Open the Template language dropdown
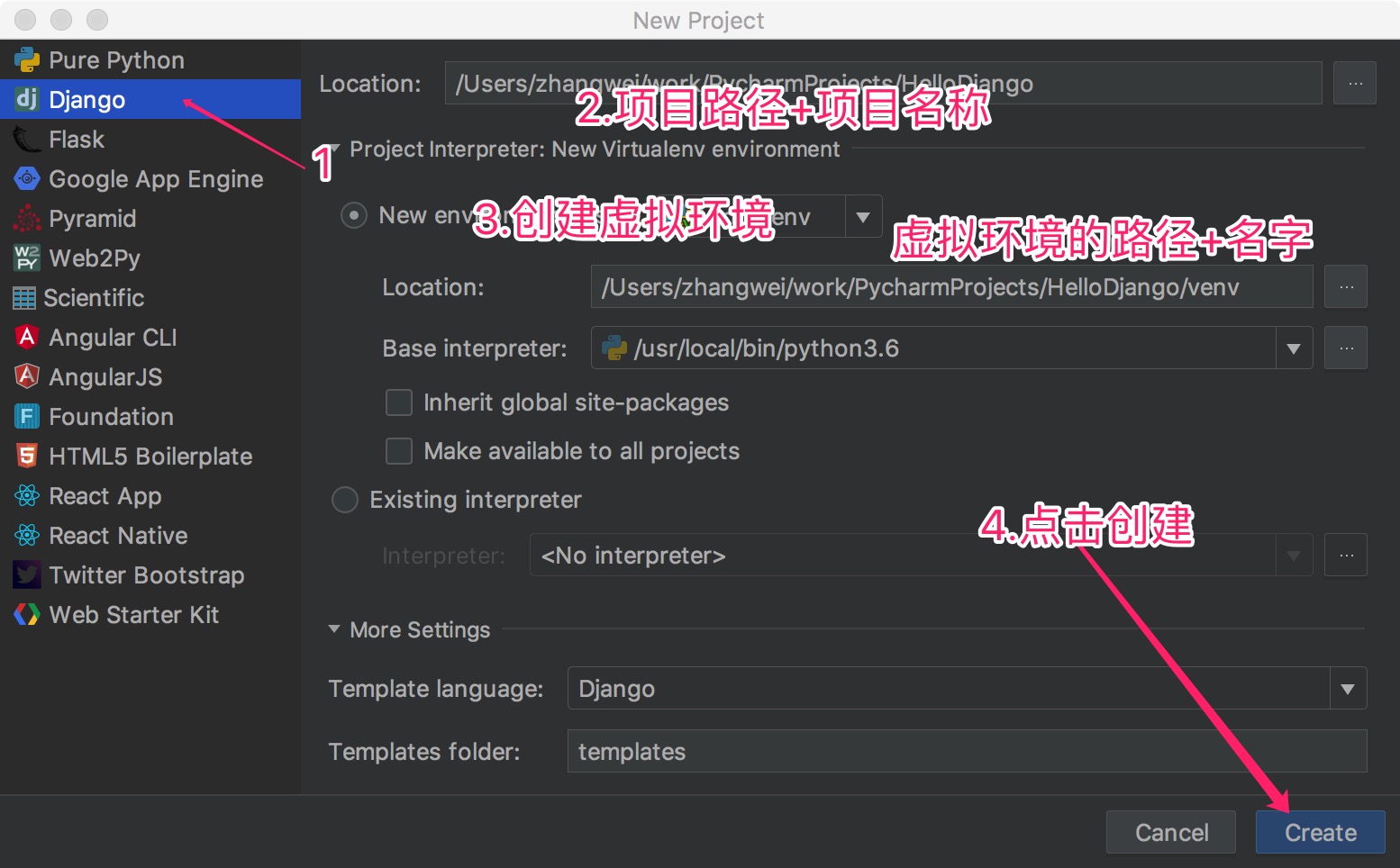The image size is (1400, 868). 1348,689
